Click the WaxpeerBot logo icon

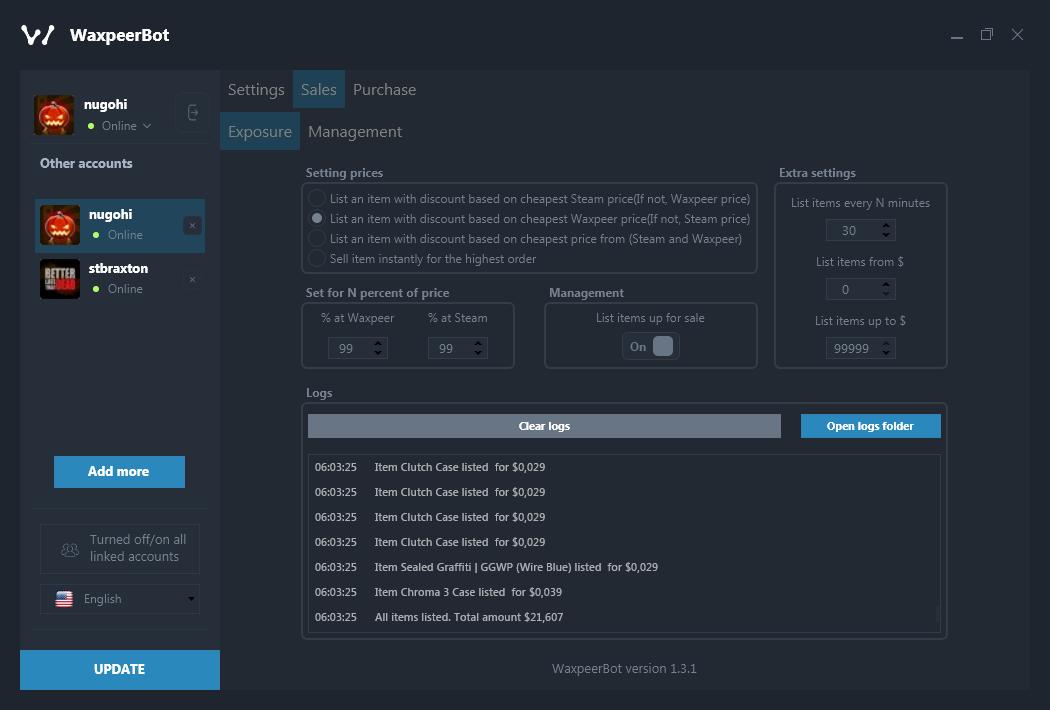point(38,35)
